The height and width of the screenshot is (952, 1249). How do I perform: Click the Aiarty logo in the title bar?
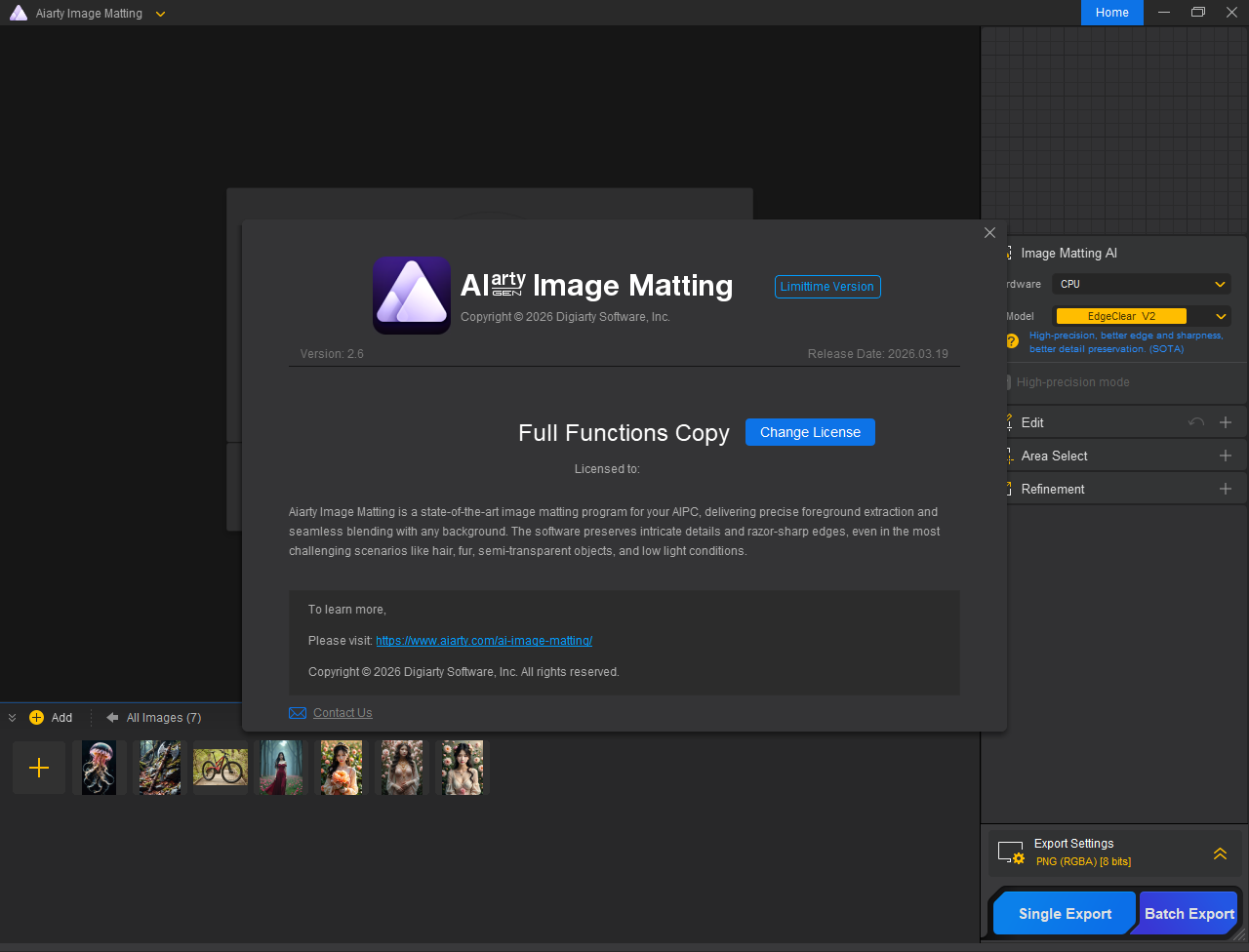coord(18,14)
